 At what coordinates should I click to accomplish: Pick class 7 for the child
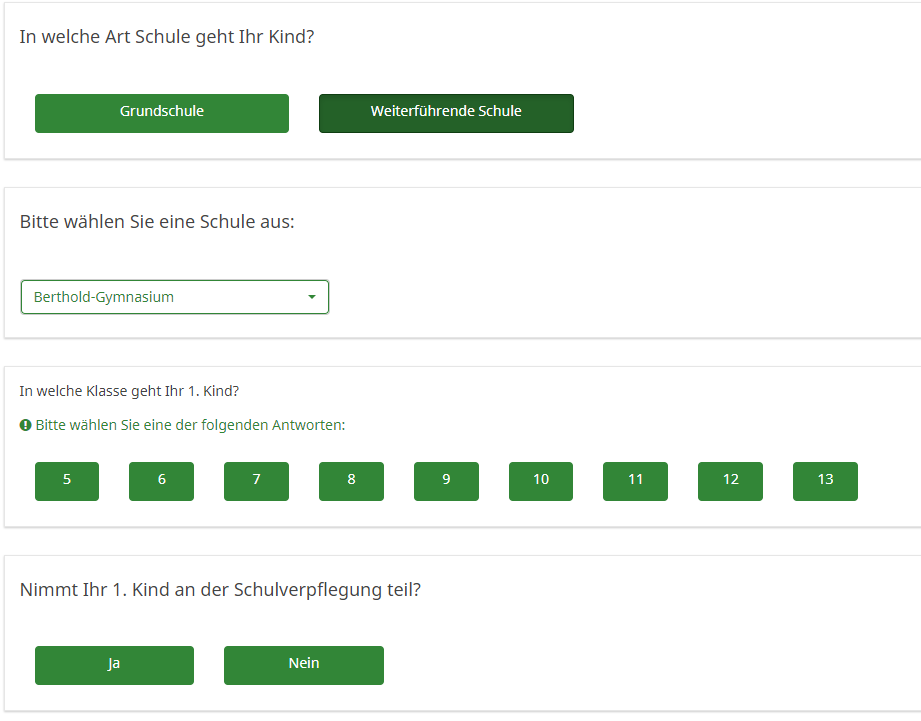(x=256, y=481)
